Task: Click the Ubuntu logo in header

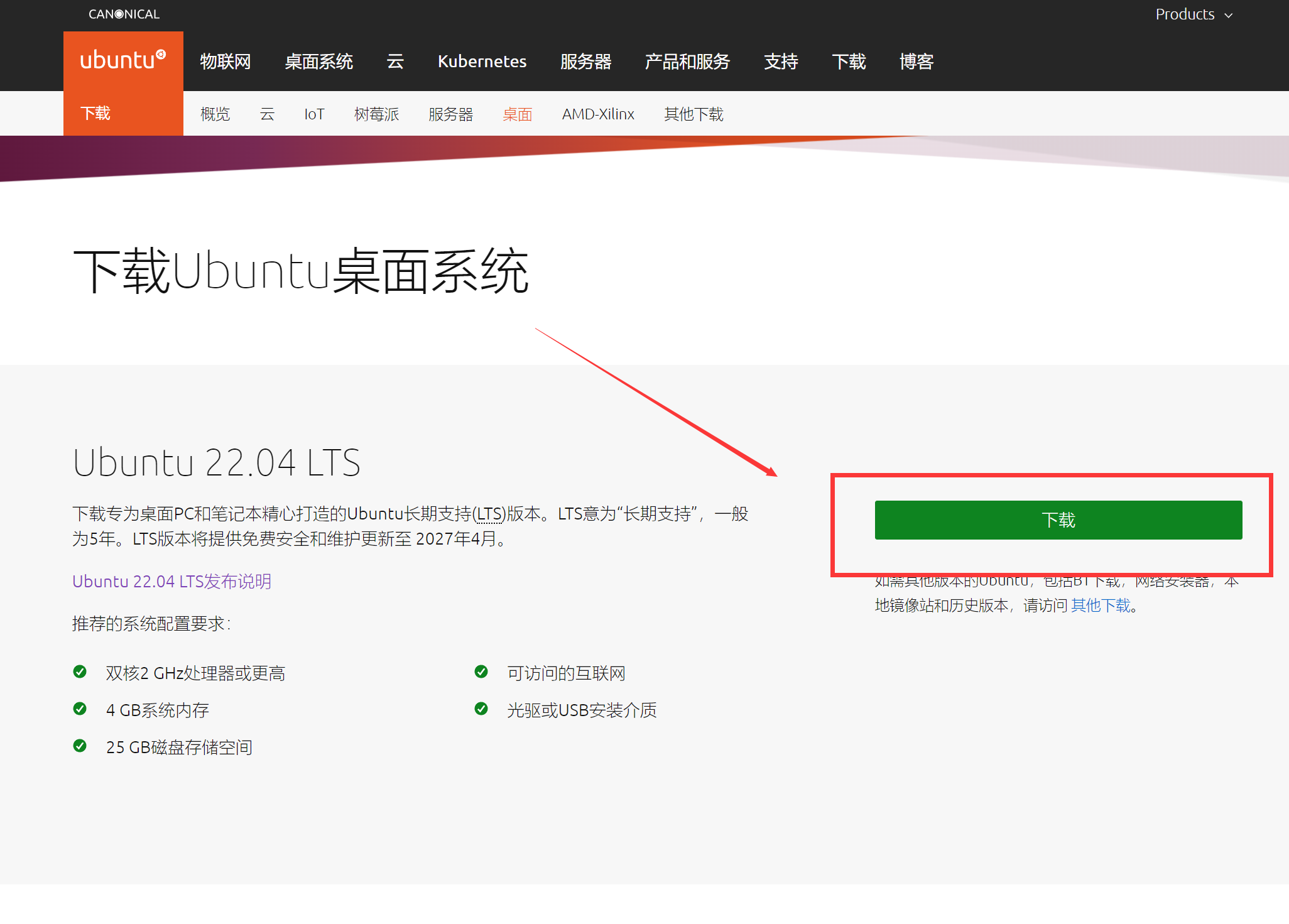Action: 123,60
